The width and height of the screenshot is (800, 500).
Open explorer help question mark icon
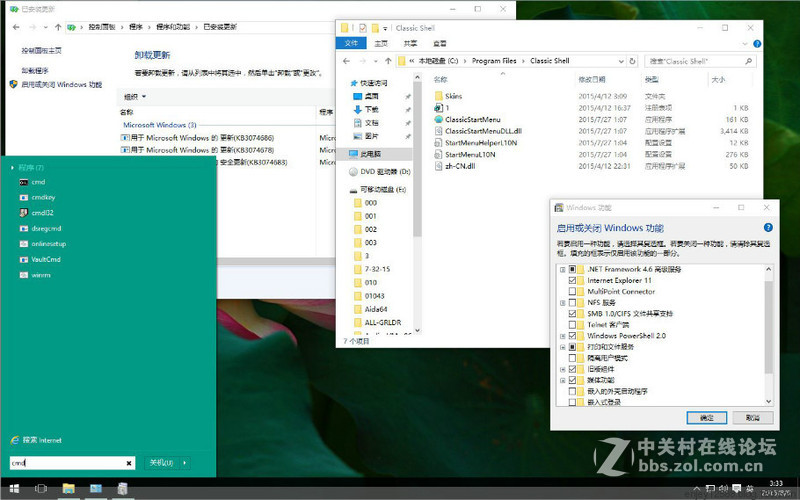(x=757, y=44)
